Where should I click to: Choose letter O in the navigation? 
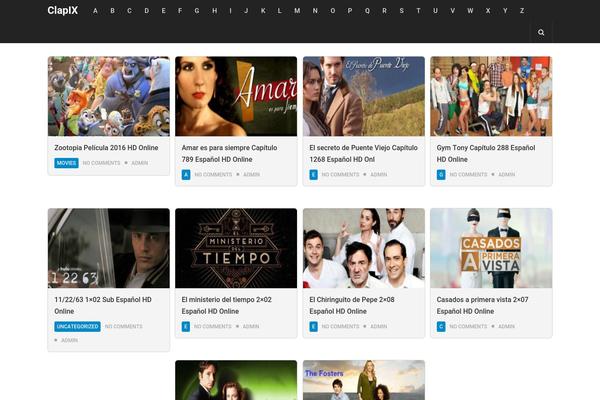[x=333, y=11]
